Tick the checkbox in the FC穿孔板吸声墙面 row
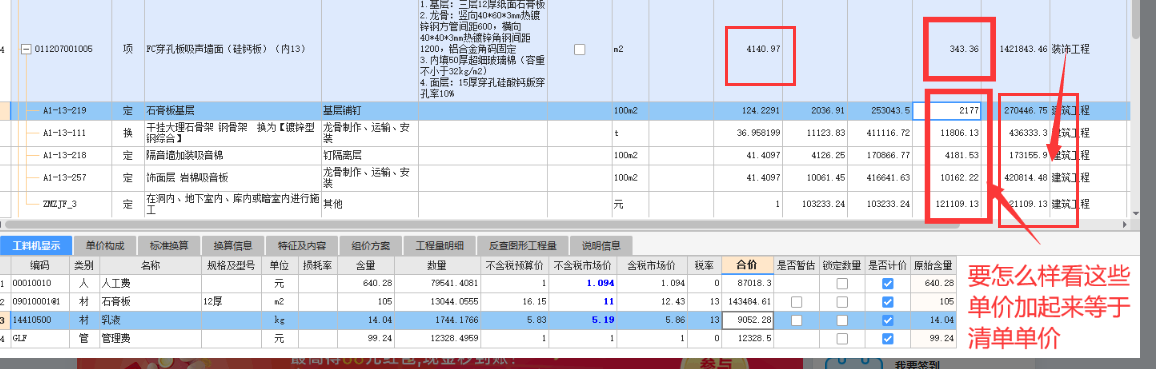Viewport: 1156px width, 369px height. pos(579,49)
